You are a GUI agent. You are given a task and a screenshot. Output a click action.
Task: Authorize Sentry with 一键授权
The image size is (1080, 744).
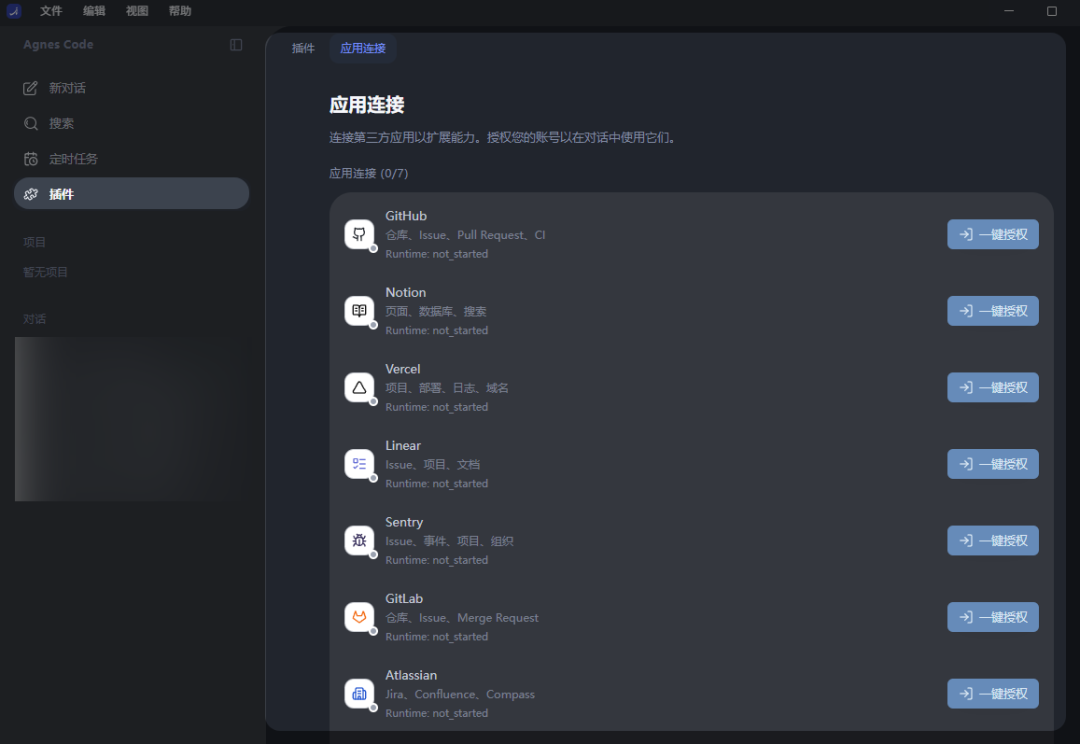pyautogui.click(x=993, y=540)
